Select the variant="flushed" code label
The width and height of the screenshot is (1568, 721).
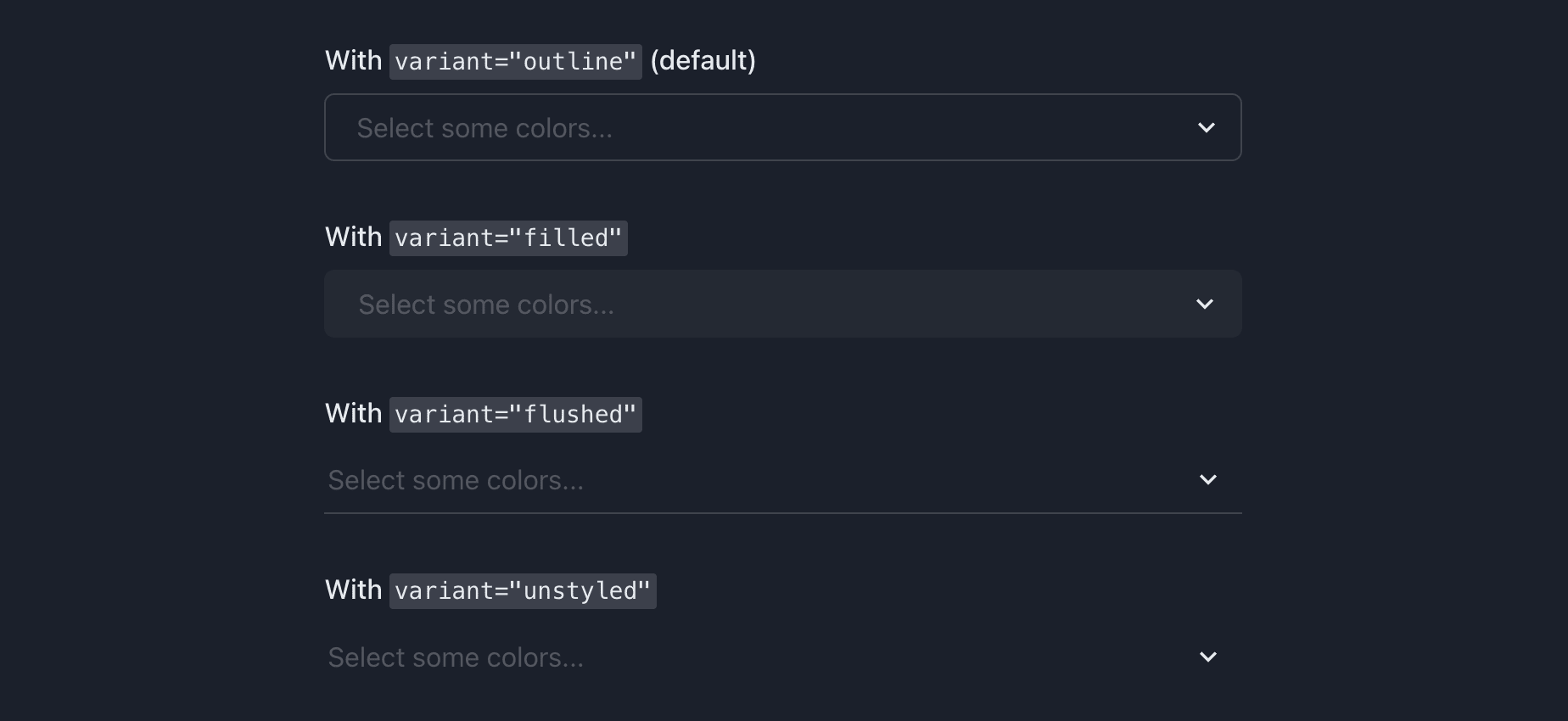point(515,414)
